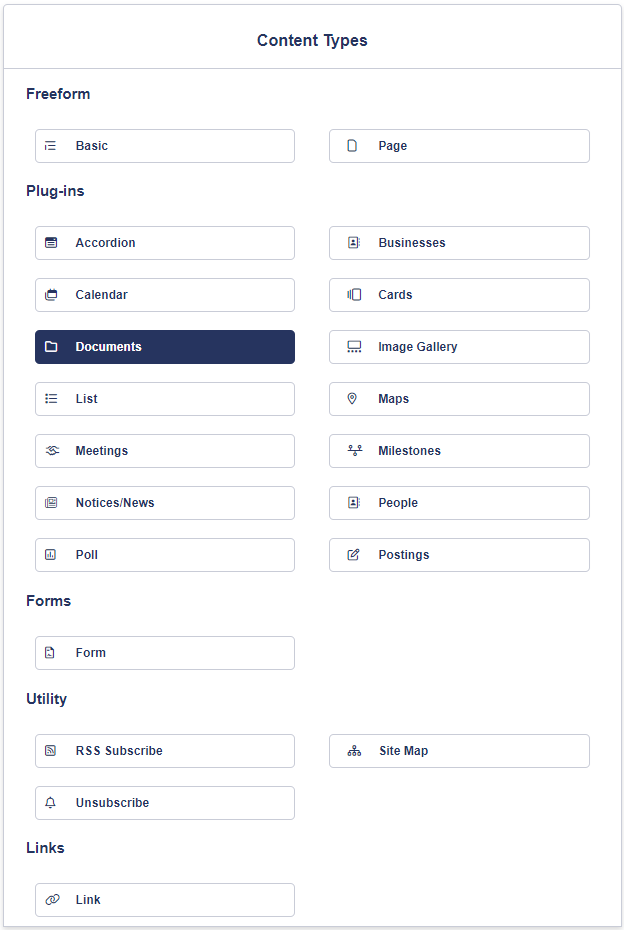Choose the Page content type

(459, 146)
